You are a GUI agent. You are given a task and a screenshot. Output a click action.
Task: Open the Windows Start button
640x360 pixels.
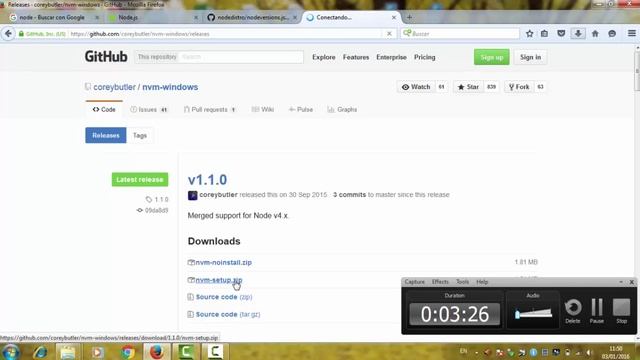10,351
